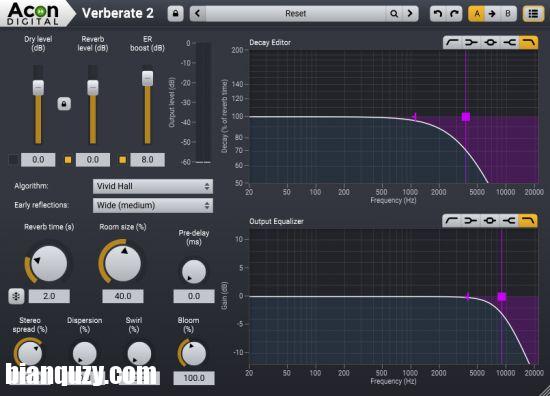Image resolution: width=550 pixels, height=396 pixels.
Task: Open the preset search magnifier
Action: tap(394, 14)
